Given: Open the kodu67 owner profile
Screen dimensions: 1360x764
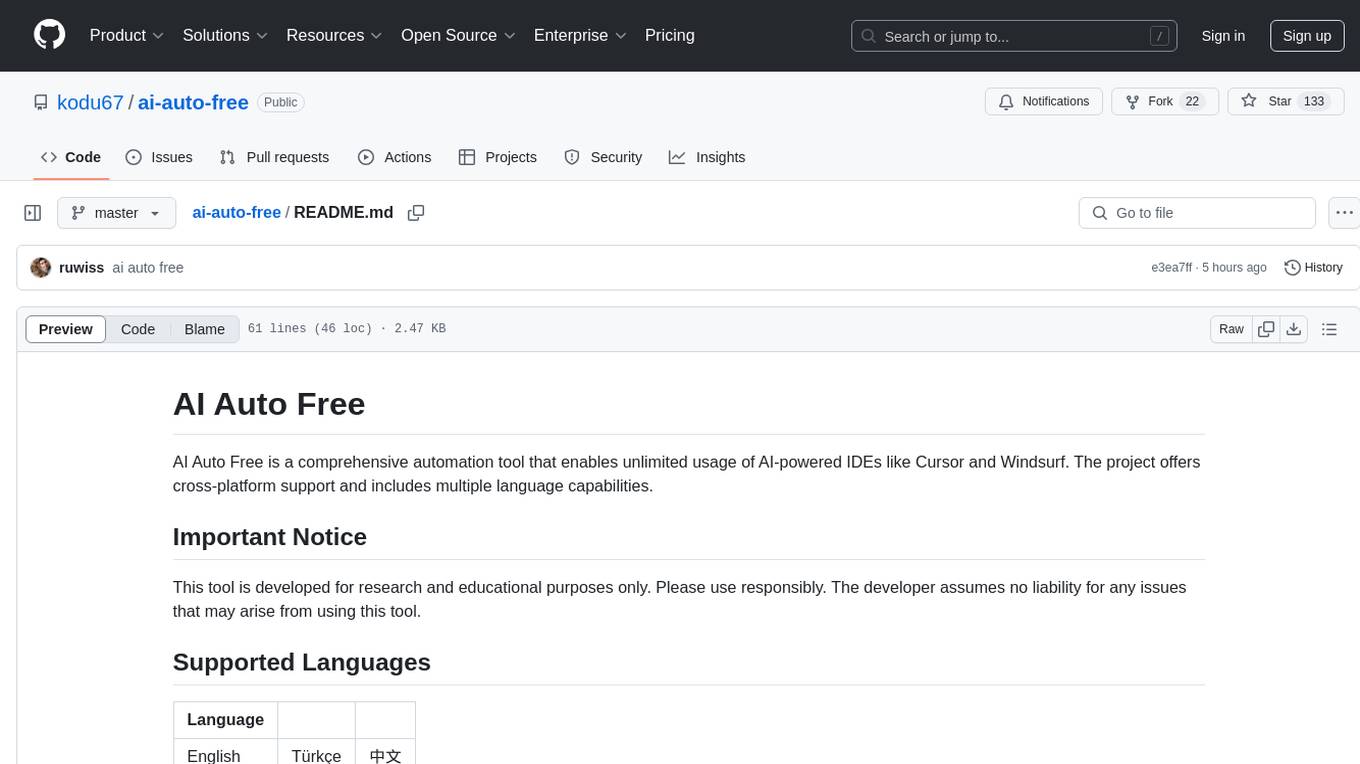Looking at the screenshot, I should tap(90, 102).
